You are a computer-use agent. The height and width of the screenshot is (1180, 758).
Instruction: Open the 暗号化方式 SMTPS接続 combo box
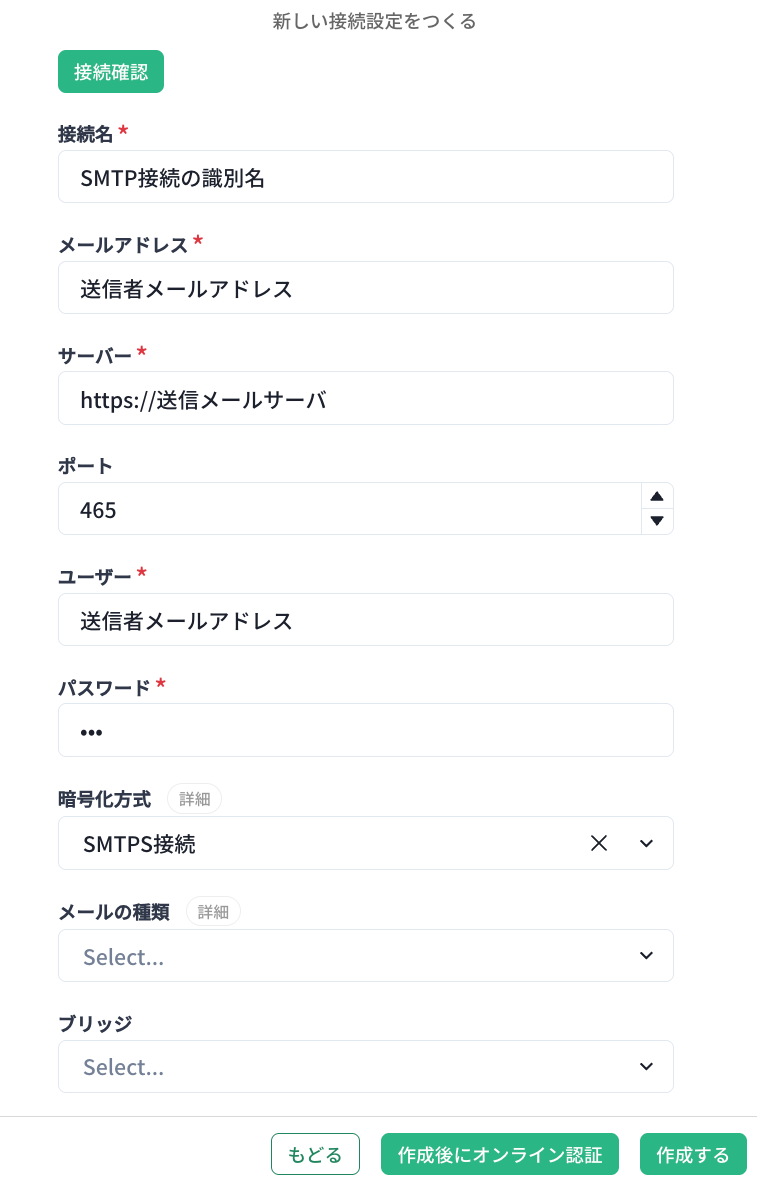pyautogui.click(x=320, y=843)
